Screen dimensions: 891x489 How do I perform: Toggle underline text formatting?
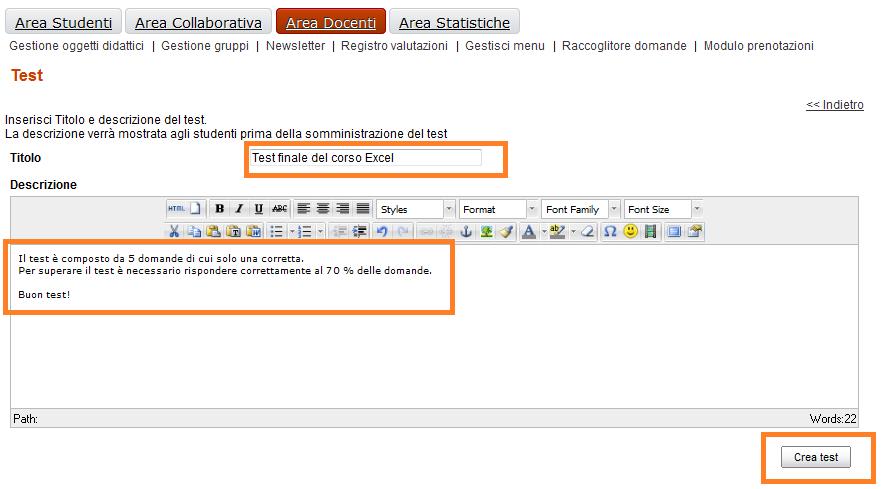(259, 209)
